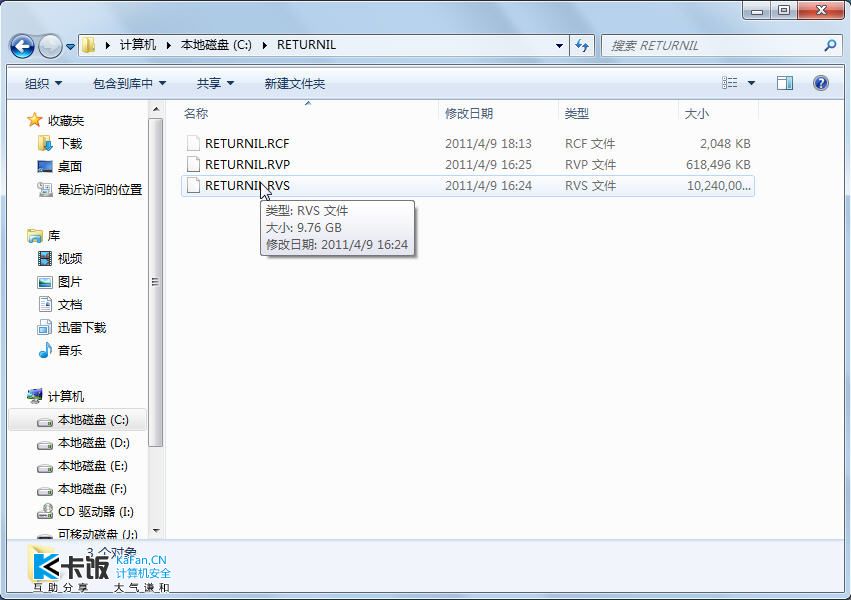
Task: Click the navigation pane scroll up arrow
Action: [x=156, y=110]
